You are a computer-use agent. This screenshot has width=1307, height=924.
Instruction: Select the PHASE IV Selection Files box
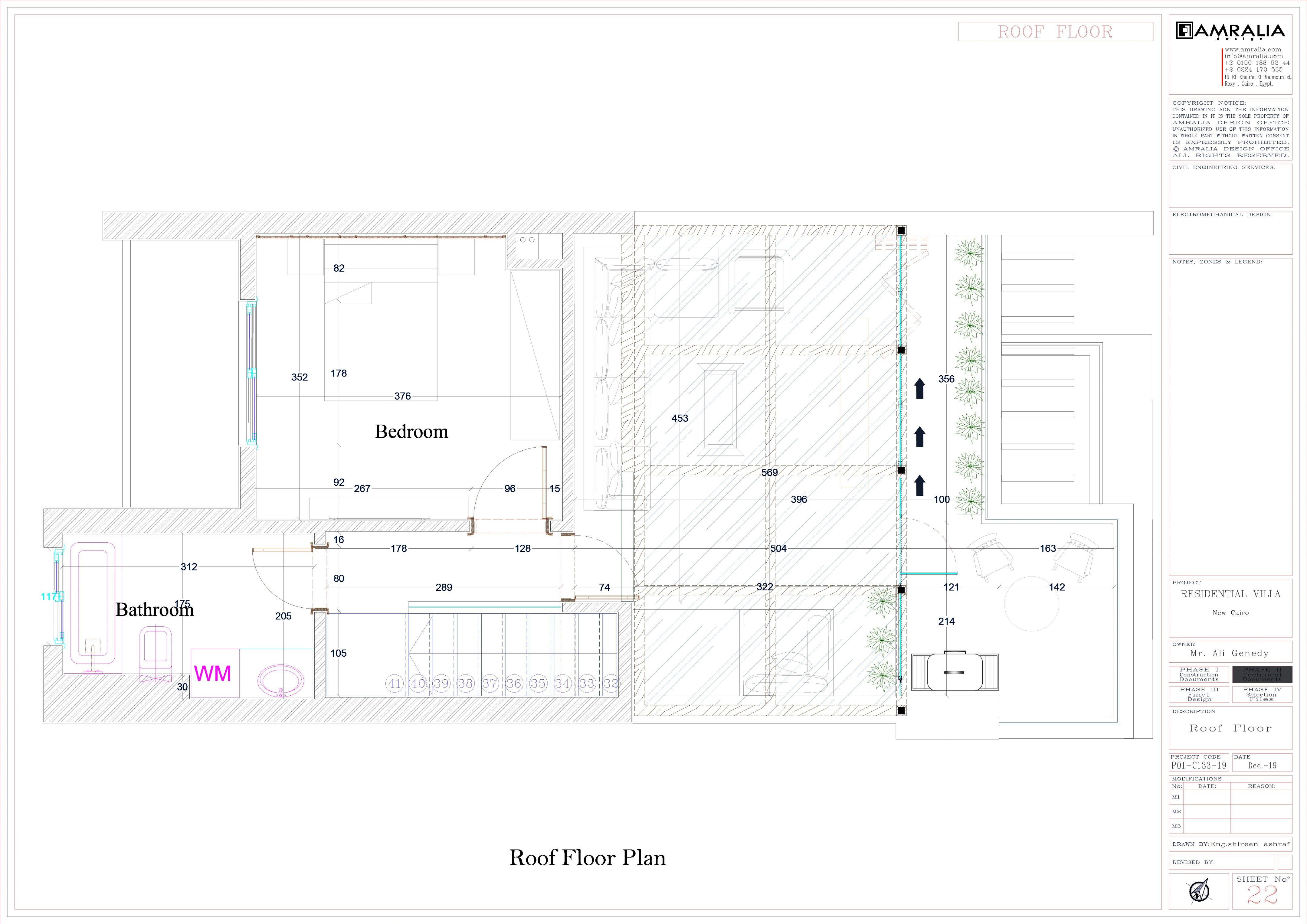tap(1262, 694)
